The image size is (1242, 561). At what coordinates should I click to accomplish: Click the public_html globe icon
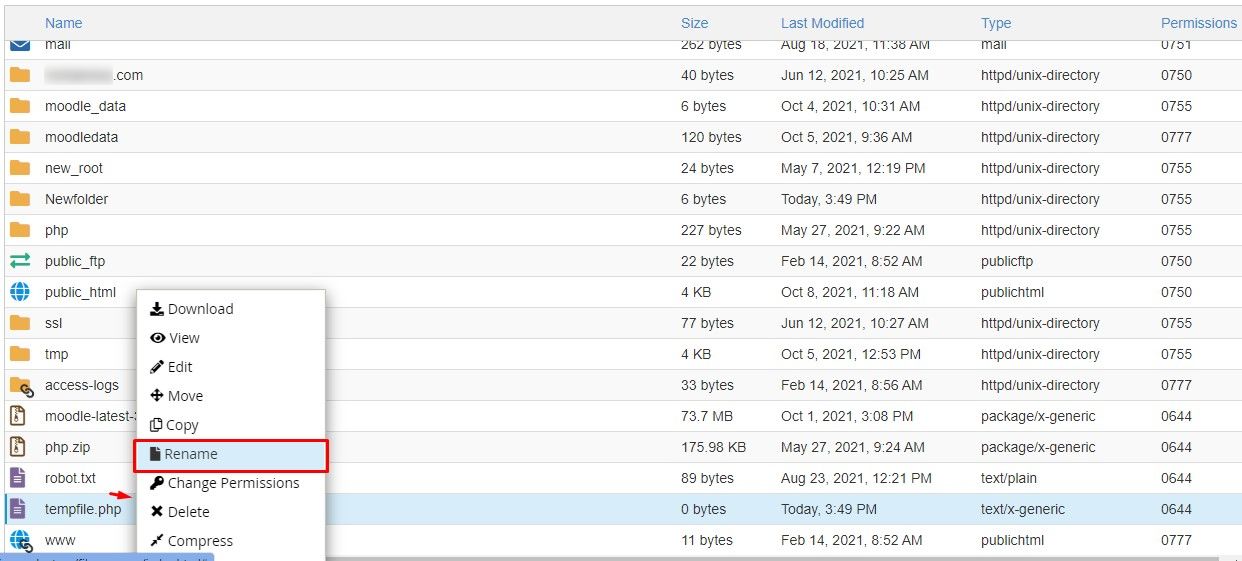(x=20, y=292)
